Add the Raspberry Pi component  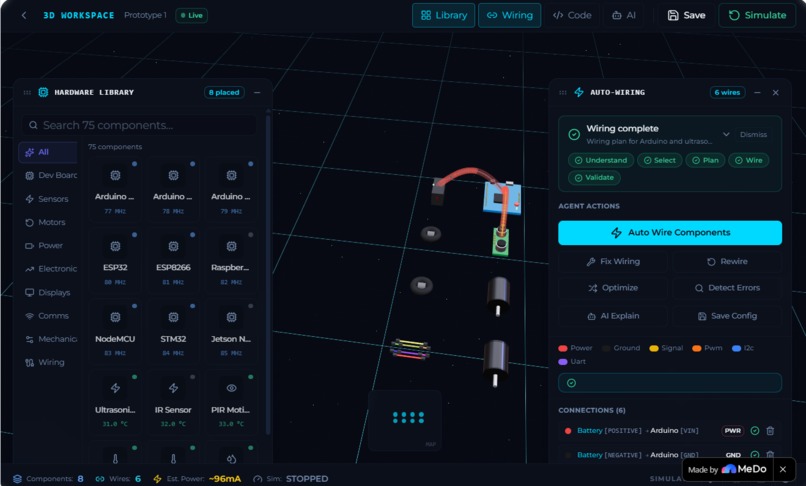[231, 261]
